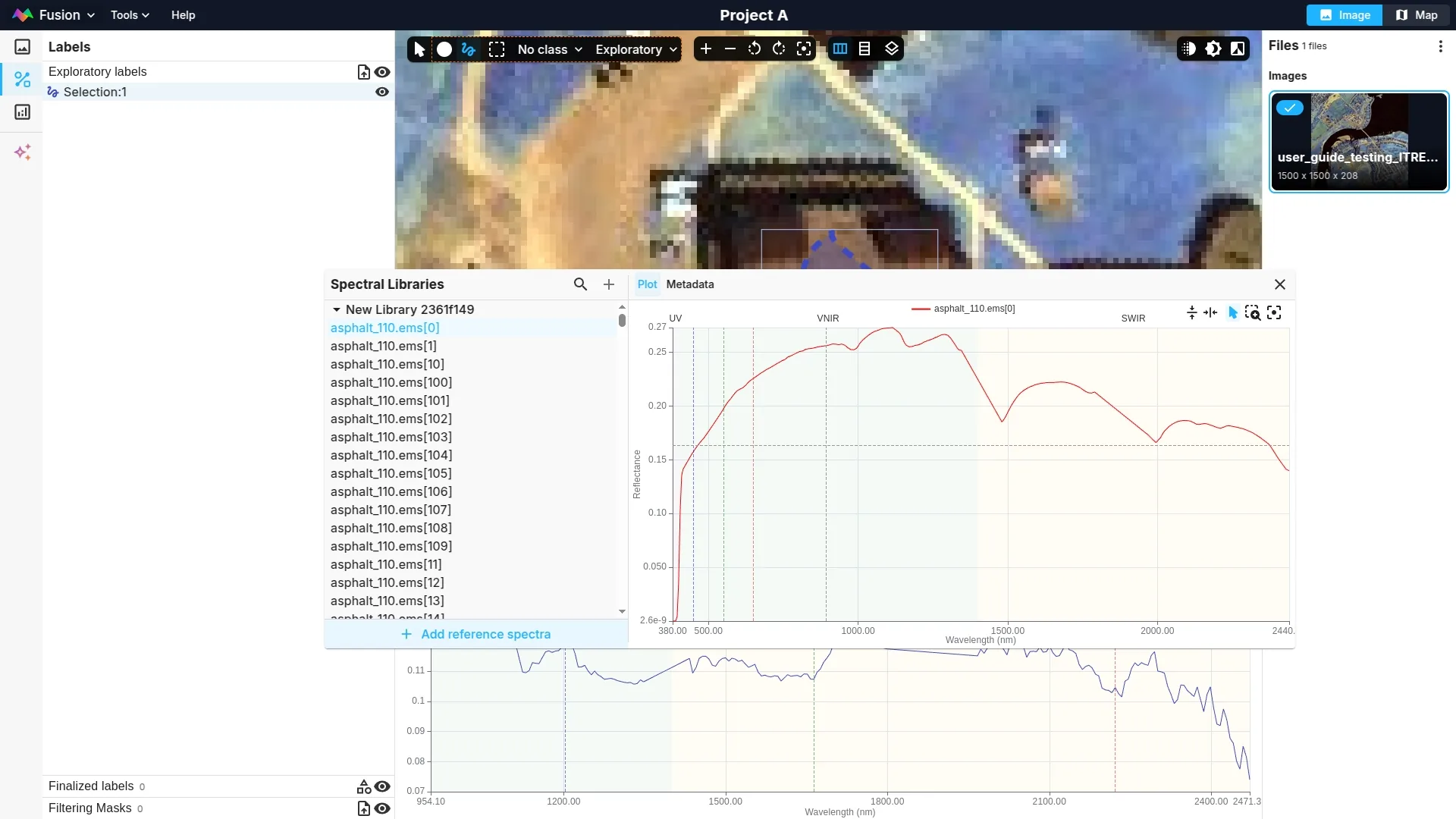Viewport: 1456px width, 819px height.
Task: Open the Exploratory label type dropdown
Action: [635, 49]
